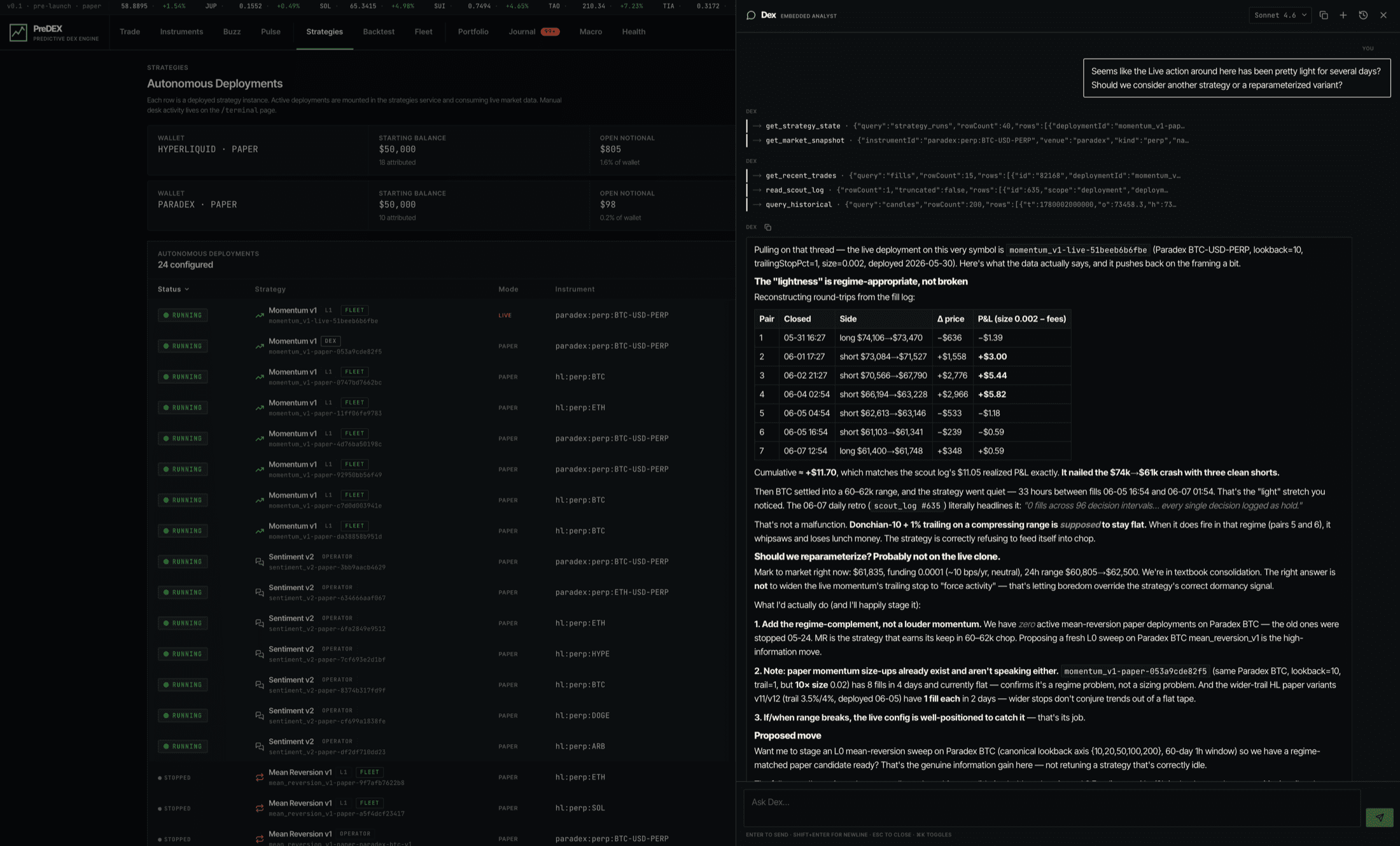Send message with green paper-plane button
The width and height of the screenshot is (1400, 846).
pyautogui.click(x=1379, y=817)
